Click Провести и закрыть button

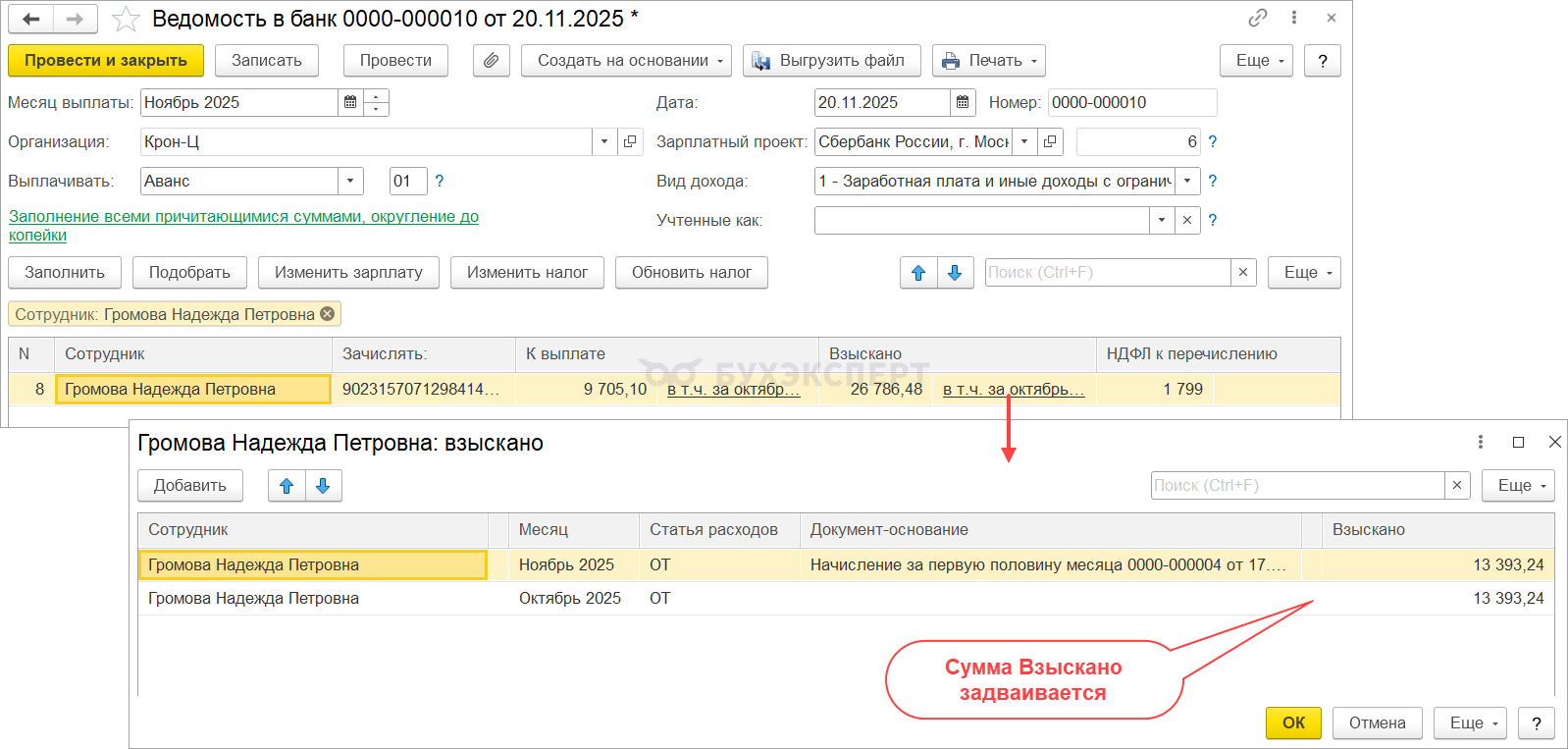(106, 61)
